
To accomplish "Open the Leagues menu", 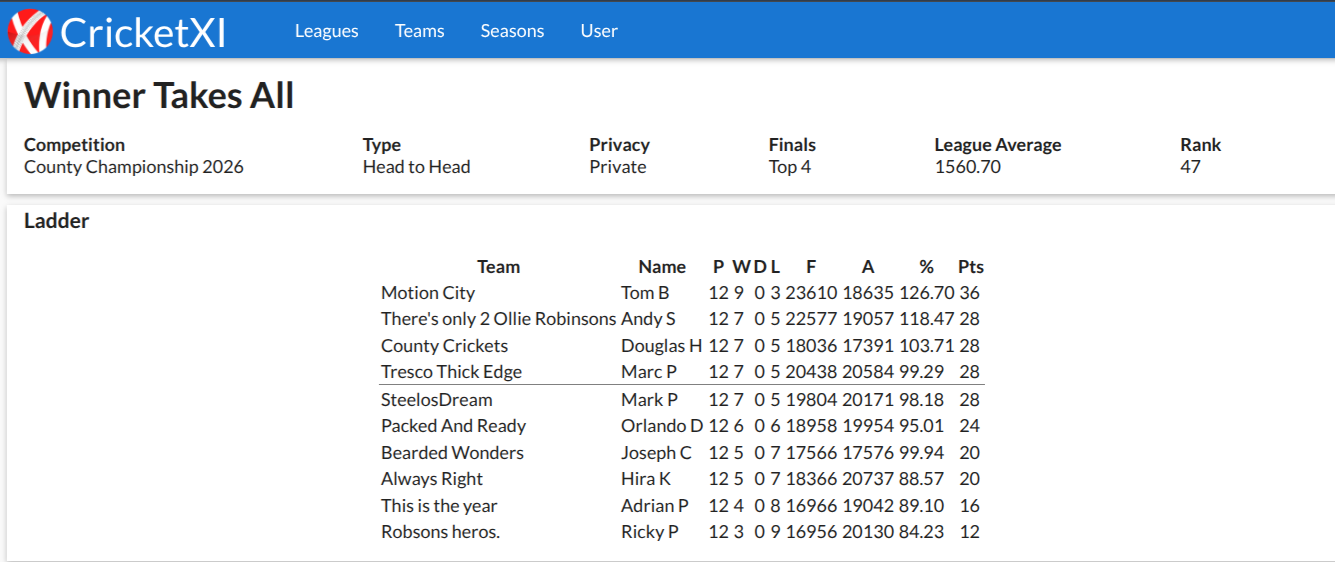I will point(326,31).
